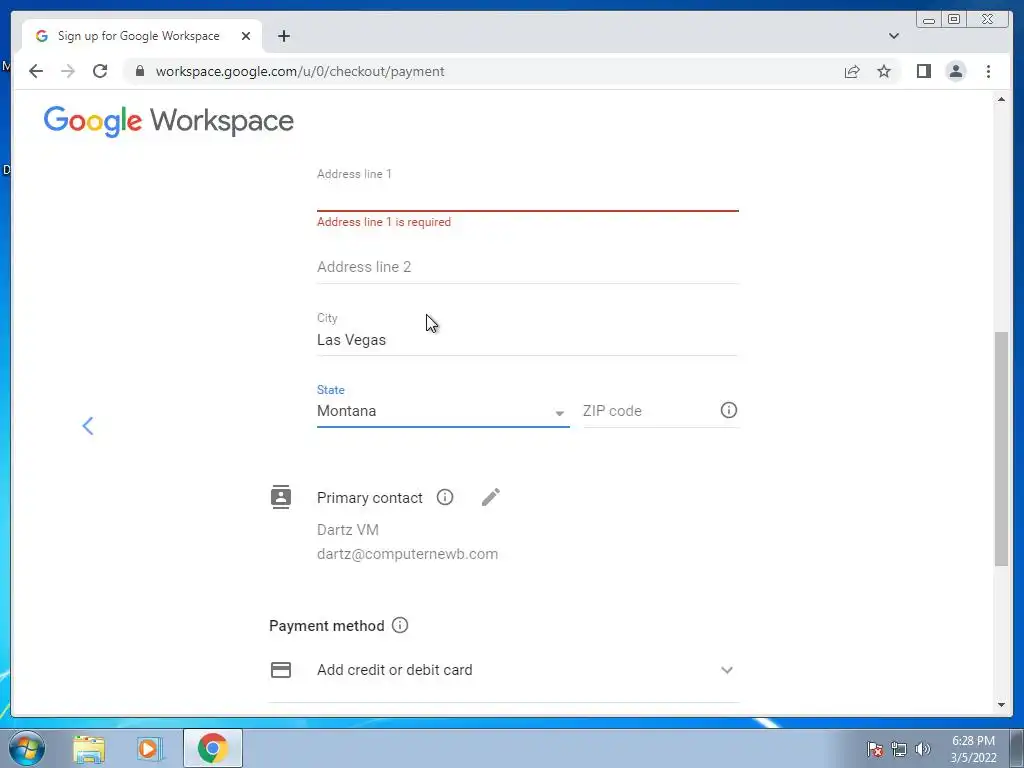Close the Sign up for Google Workspace tab
This screenshot has height=768, width=1024.
pos(246,36)
